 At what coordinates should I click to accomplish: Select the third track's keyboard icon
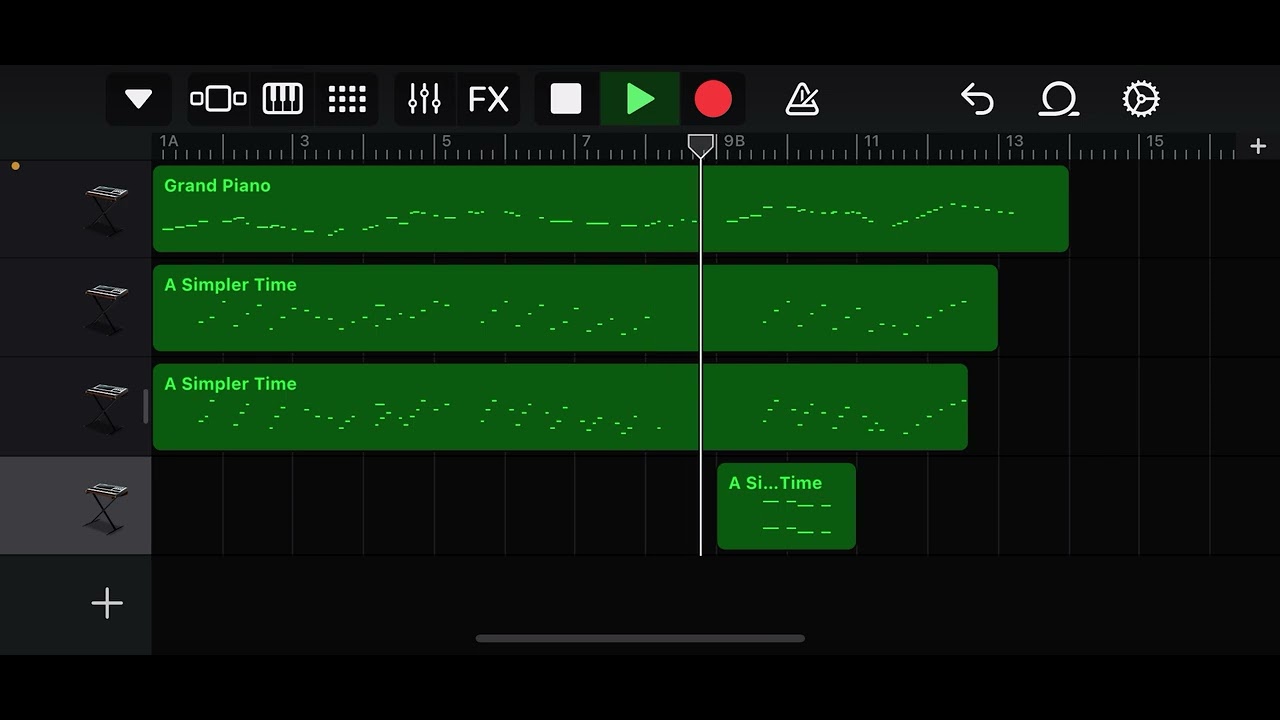point(107,408)
